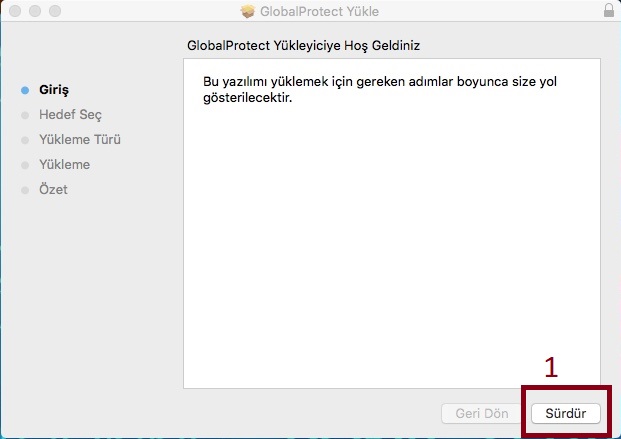Viewport: 621px width, 439px height.
Task: Close the installer window
Action: [13, 11]
